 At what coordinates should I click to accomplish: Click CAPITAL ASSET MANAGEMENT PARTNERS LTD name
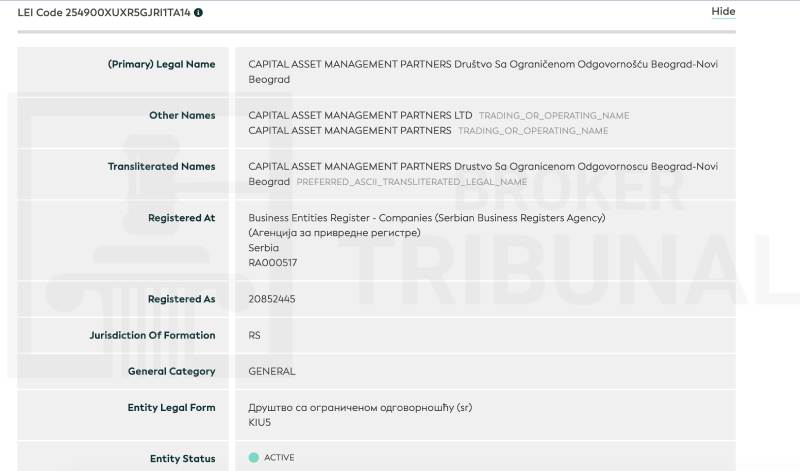coord(360,115)
